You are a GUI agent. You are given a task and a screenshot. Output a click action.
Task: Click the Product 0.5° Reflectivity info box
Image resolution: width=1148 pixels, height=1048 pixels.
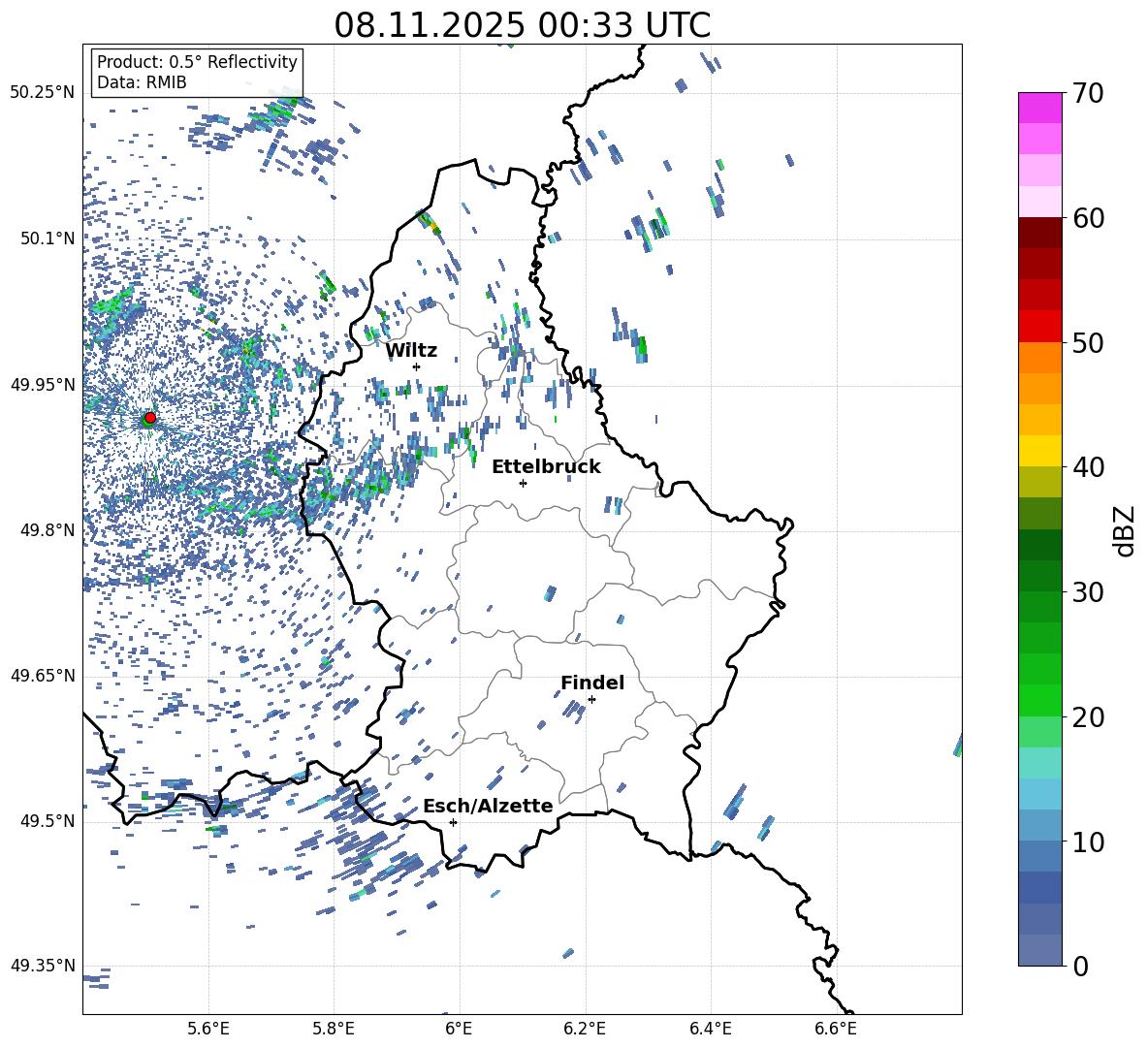pyautogui.click(x=197, y=73)
